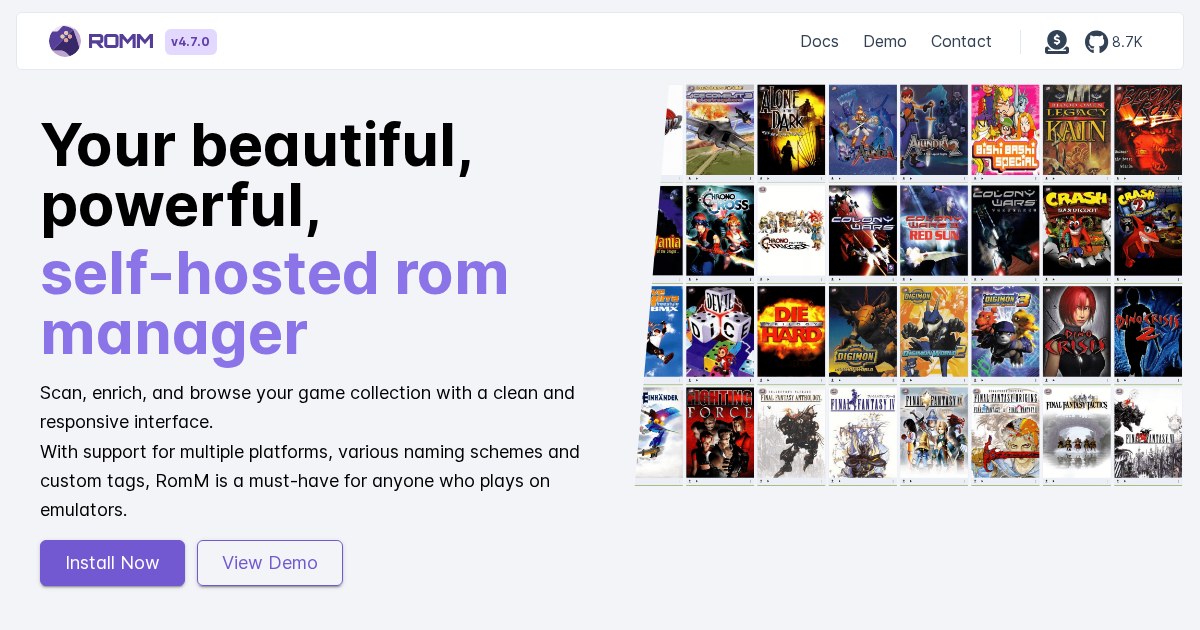Open the Demo navigation link
This screenshot has height=630, width=1200.
885,41
